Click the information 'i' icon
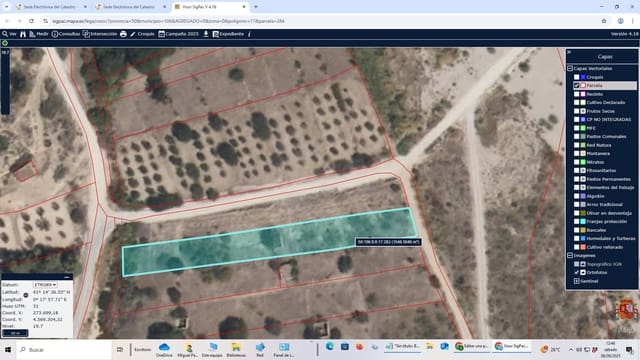 [249, 34]
